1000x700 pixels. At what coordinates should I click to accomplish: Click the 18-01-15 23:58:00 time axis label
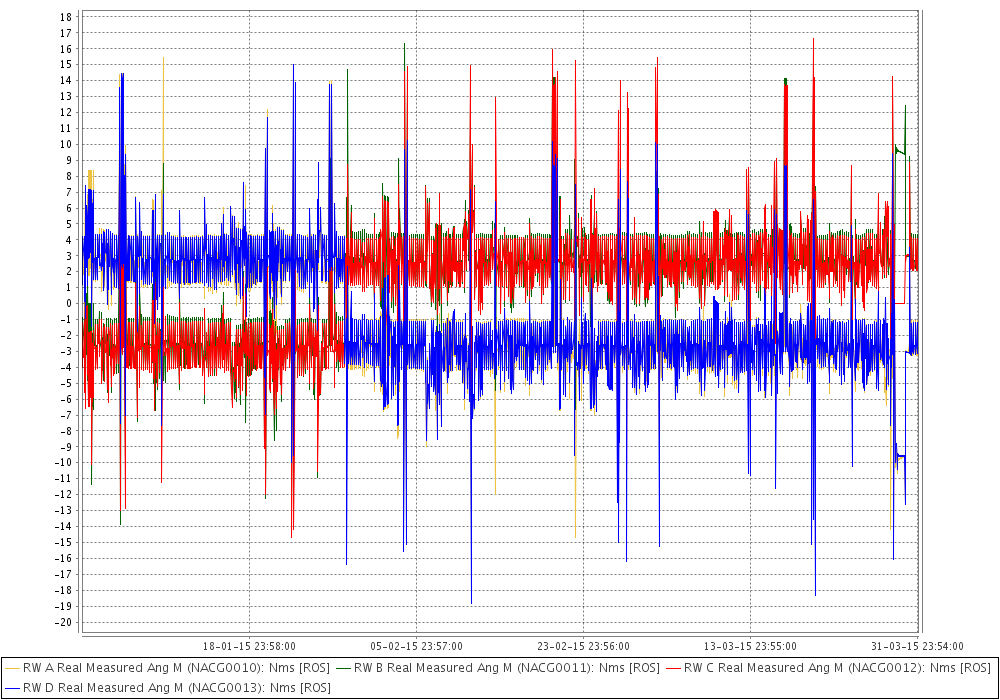pos(249,646)
